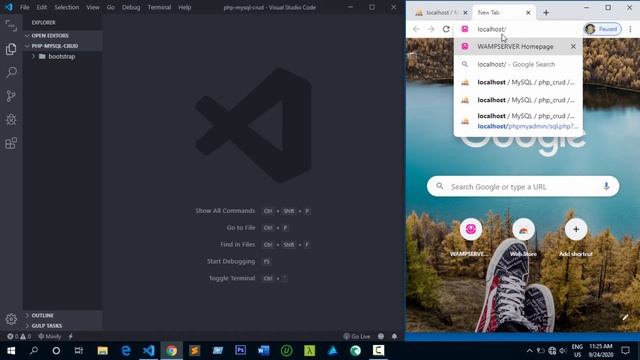Choose the 'localhost/ - Google Search' suggestion

(518, 64)
